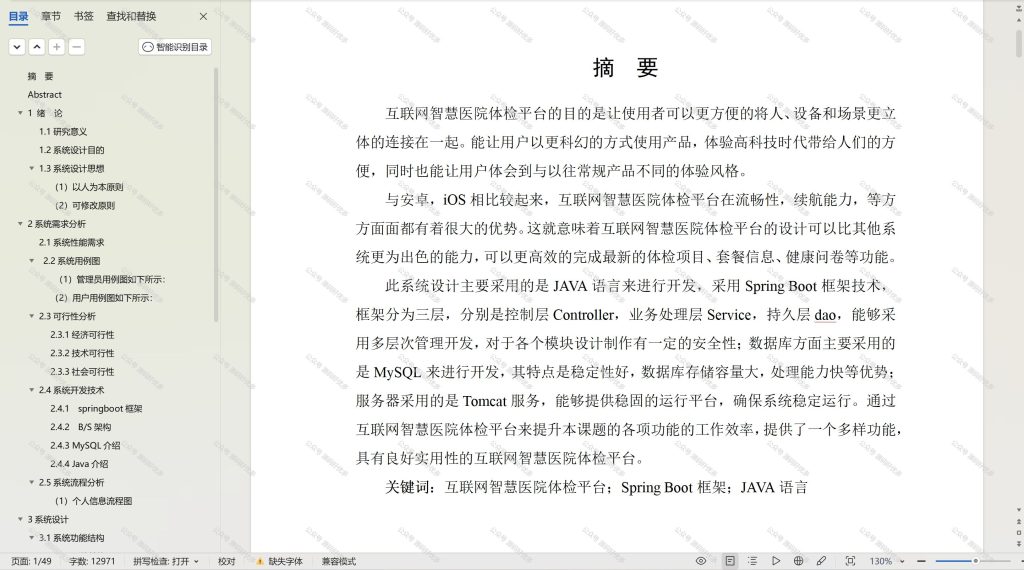
Task: Open (1) 管理员用例图如下所示 entry
Action: click(x=112, y=279)
